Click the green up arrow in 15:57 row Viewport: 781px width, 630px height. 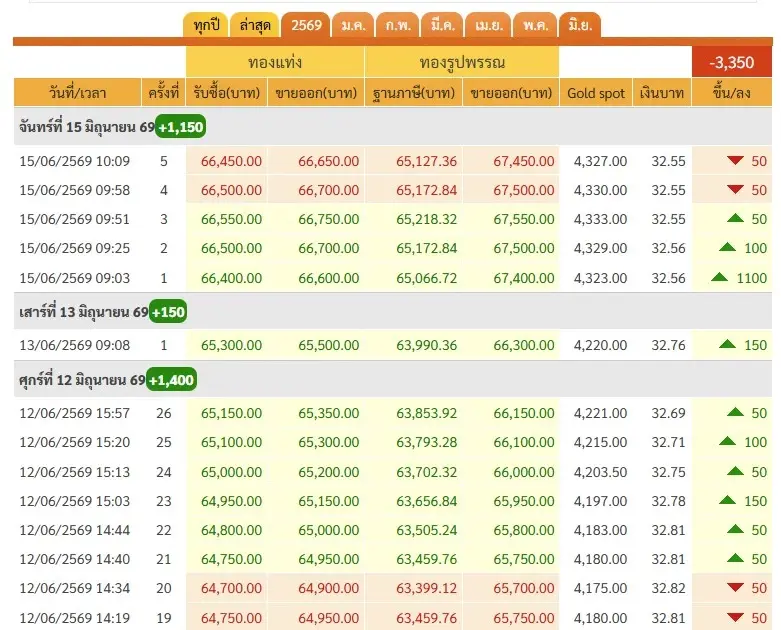[x=735, y=412]
